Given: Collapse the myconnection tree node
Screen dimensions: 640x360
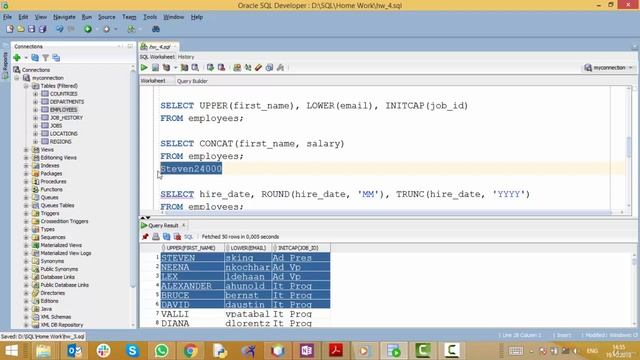Looking at the screenshot, I should tap(17, 78).
